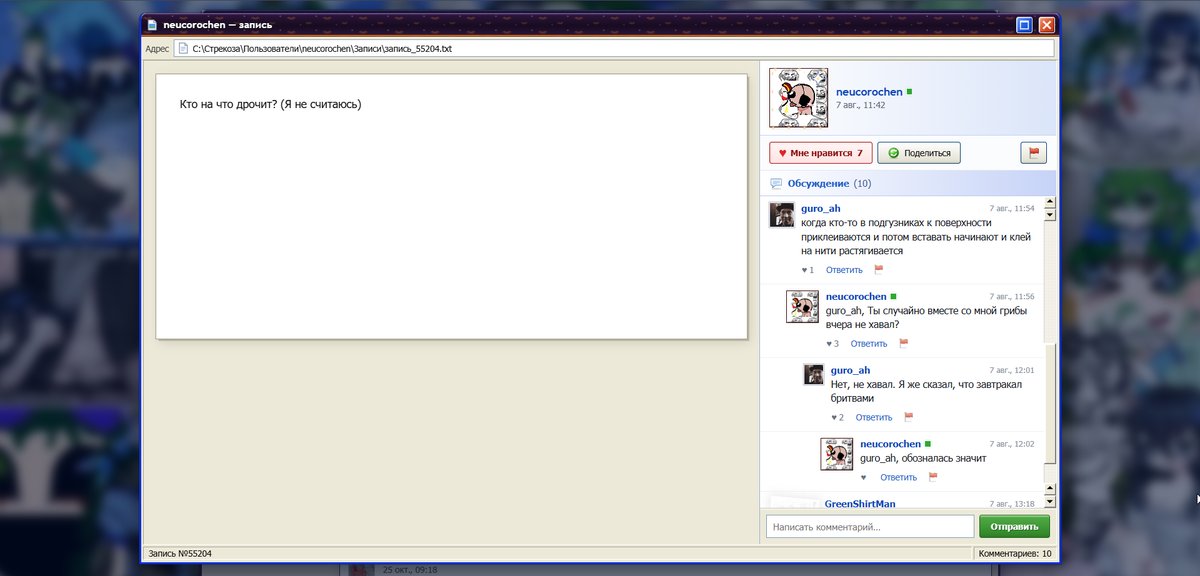Click the page icon in the address bar
This screenshot has width=1200, height=576.
pos(183,48)
